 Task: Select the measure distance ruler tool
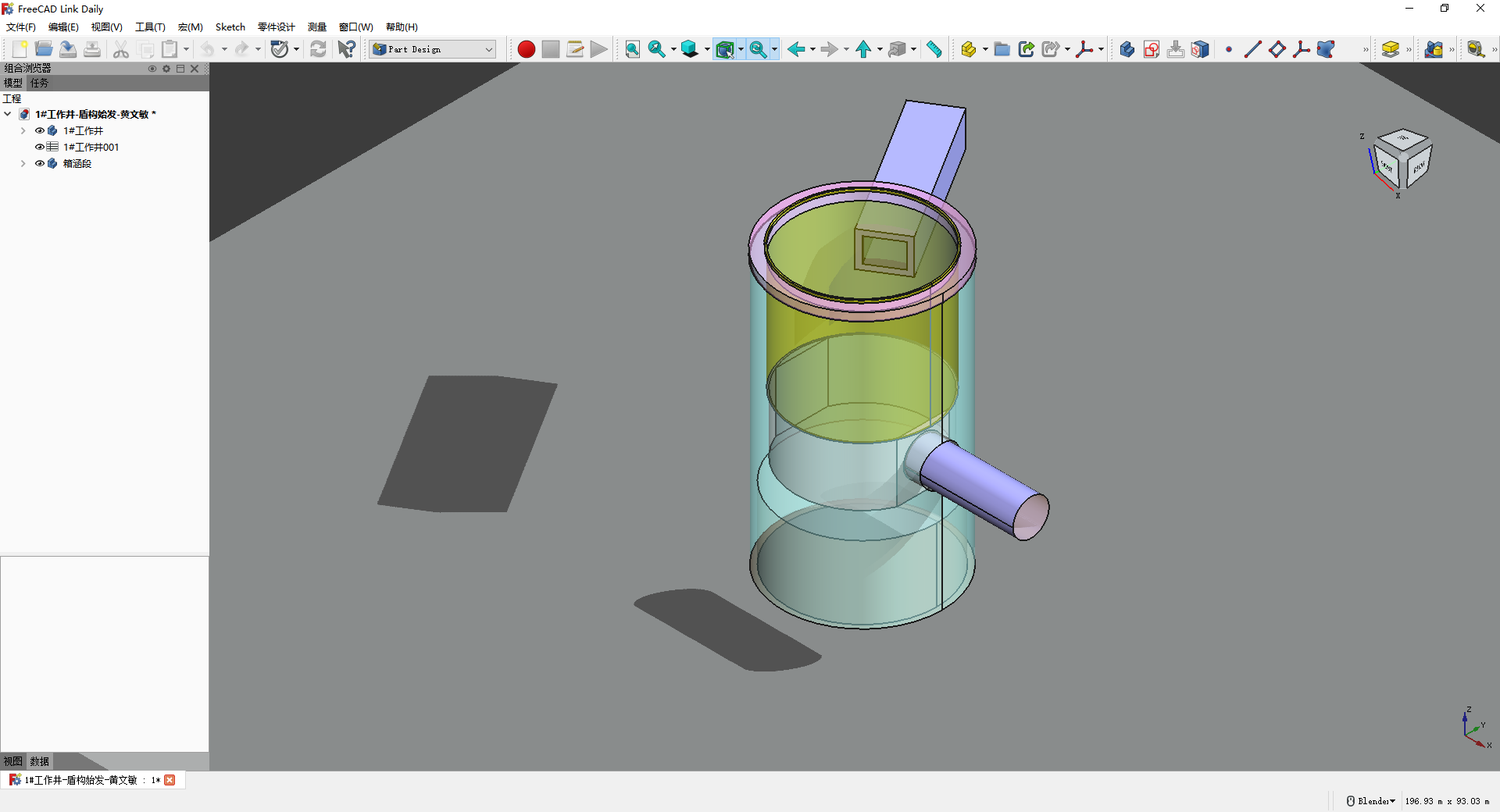click(934, 49)
